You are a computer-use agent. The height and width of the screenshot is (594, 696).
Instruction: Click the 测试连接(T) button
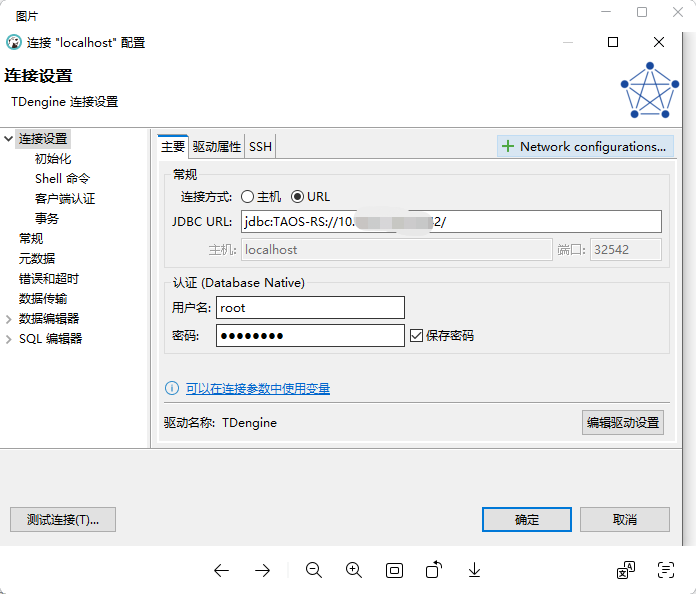point(63,519)
